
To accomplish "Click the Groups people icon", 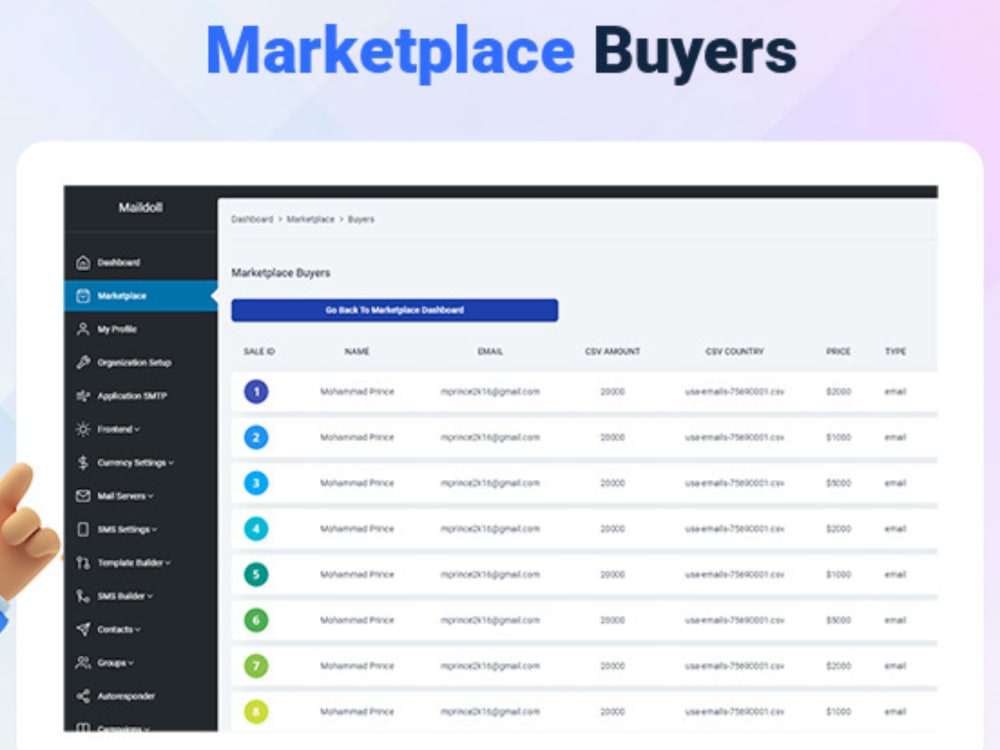I will [x=83, y=663].
